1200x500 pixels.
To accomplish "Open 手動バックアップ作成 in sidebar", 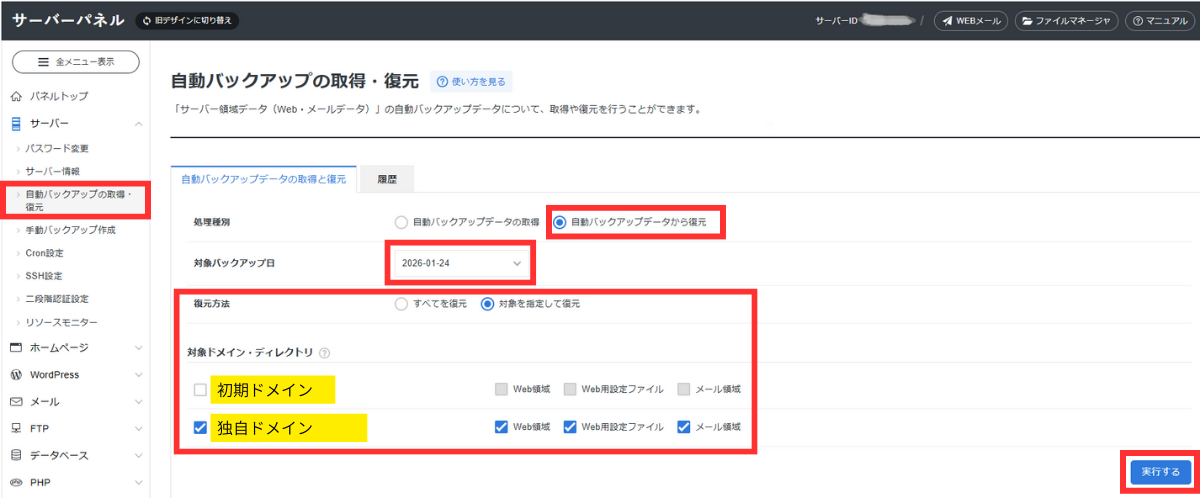I will (70, 230).
